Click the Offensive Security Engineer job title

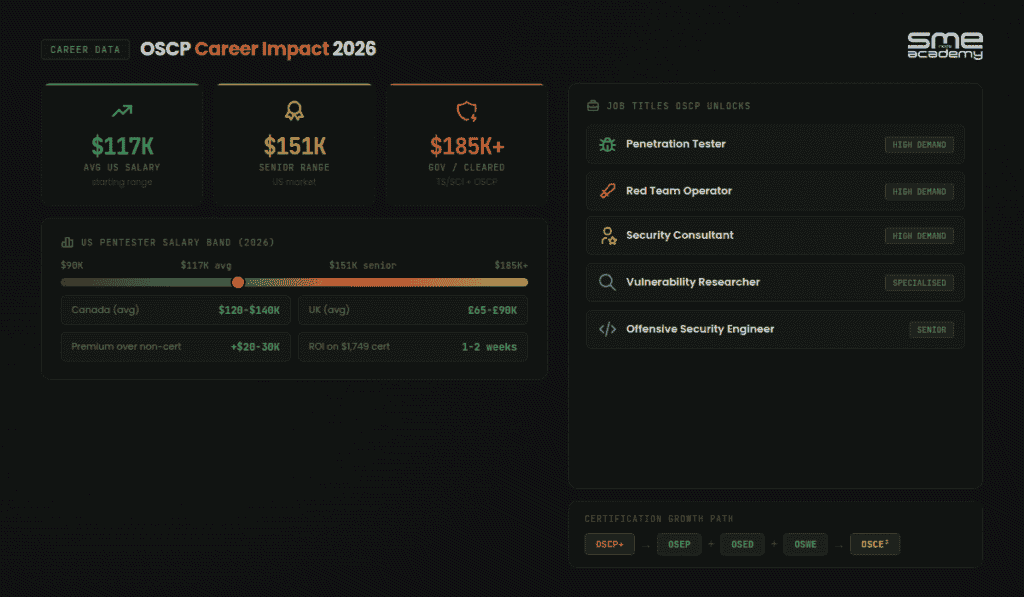[x=699, y=329]
